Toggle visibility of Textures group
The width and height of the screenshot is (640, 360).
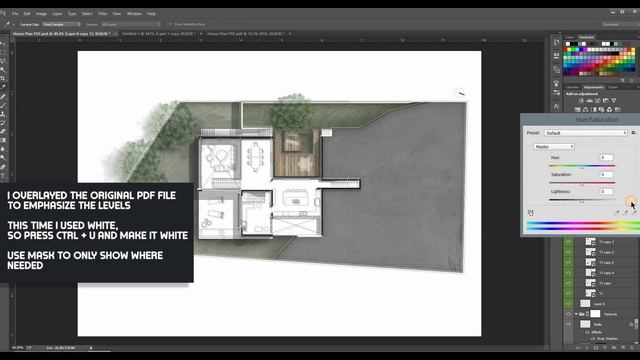568,314
